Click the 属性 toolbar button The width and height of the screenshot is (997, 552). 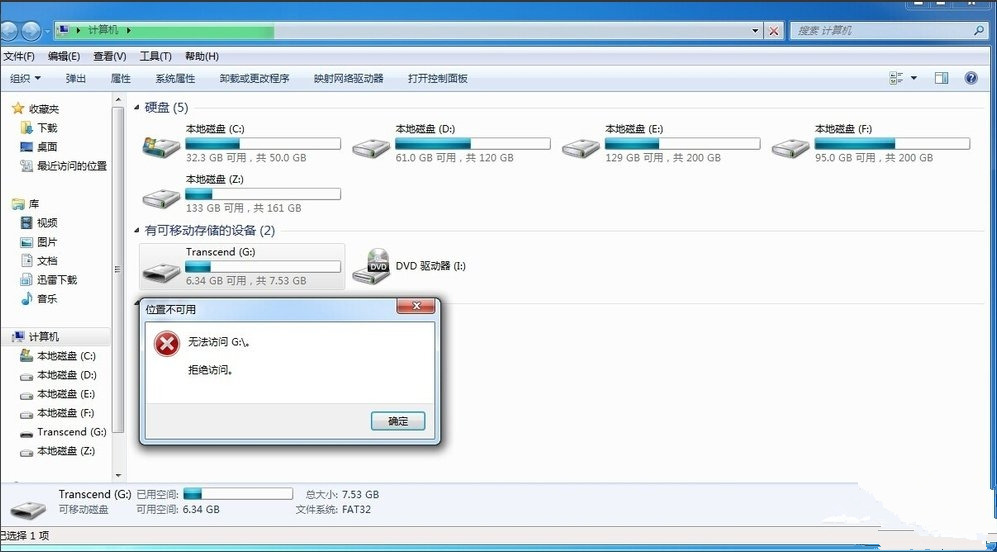tap(120, 78)
